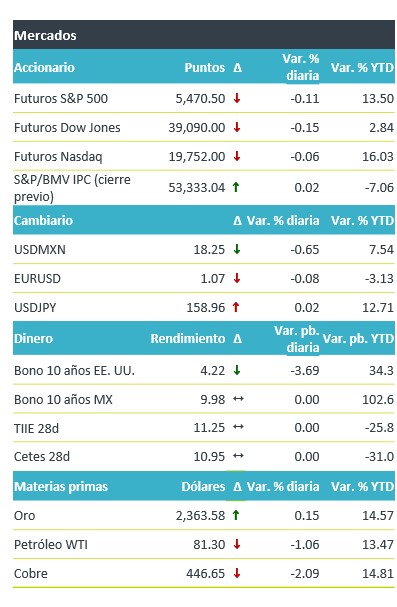Click the Cetes 28d yield value 10.95
The height and width of the screenshot is (607, 397).
click(x=209, y=457)
